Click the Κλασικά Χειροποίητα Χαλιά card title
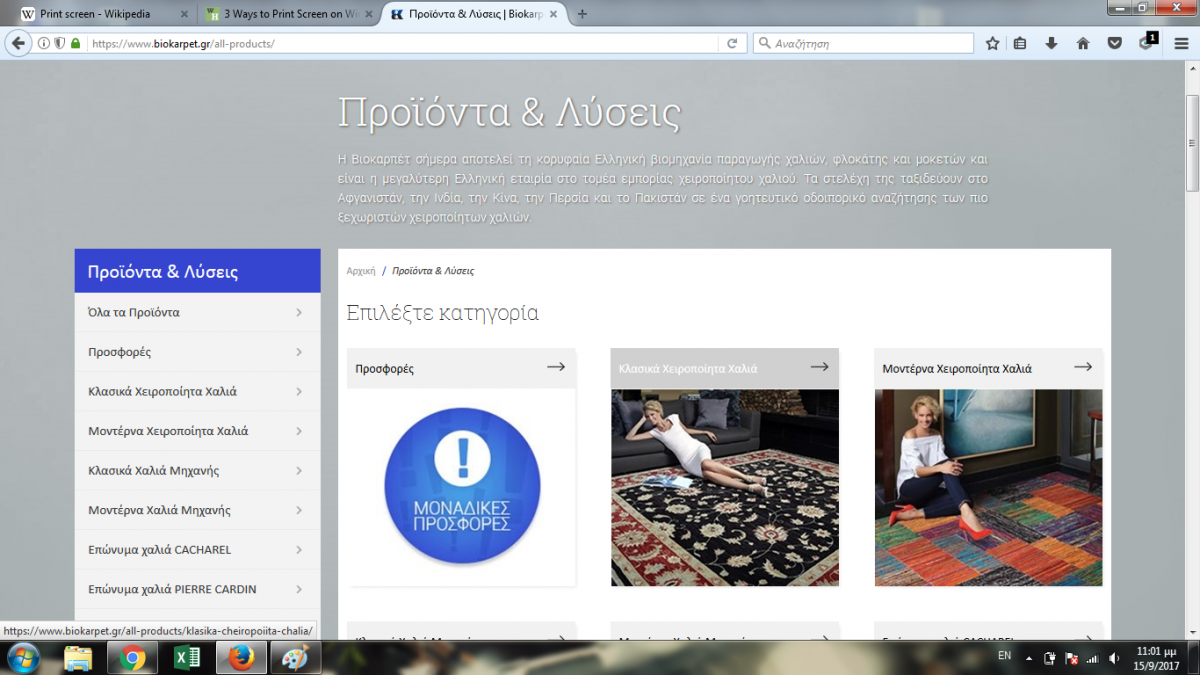1200x675 pixels. 688,369
